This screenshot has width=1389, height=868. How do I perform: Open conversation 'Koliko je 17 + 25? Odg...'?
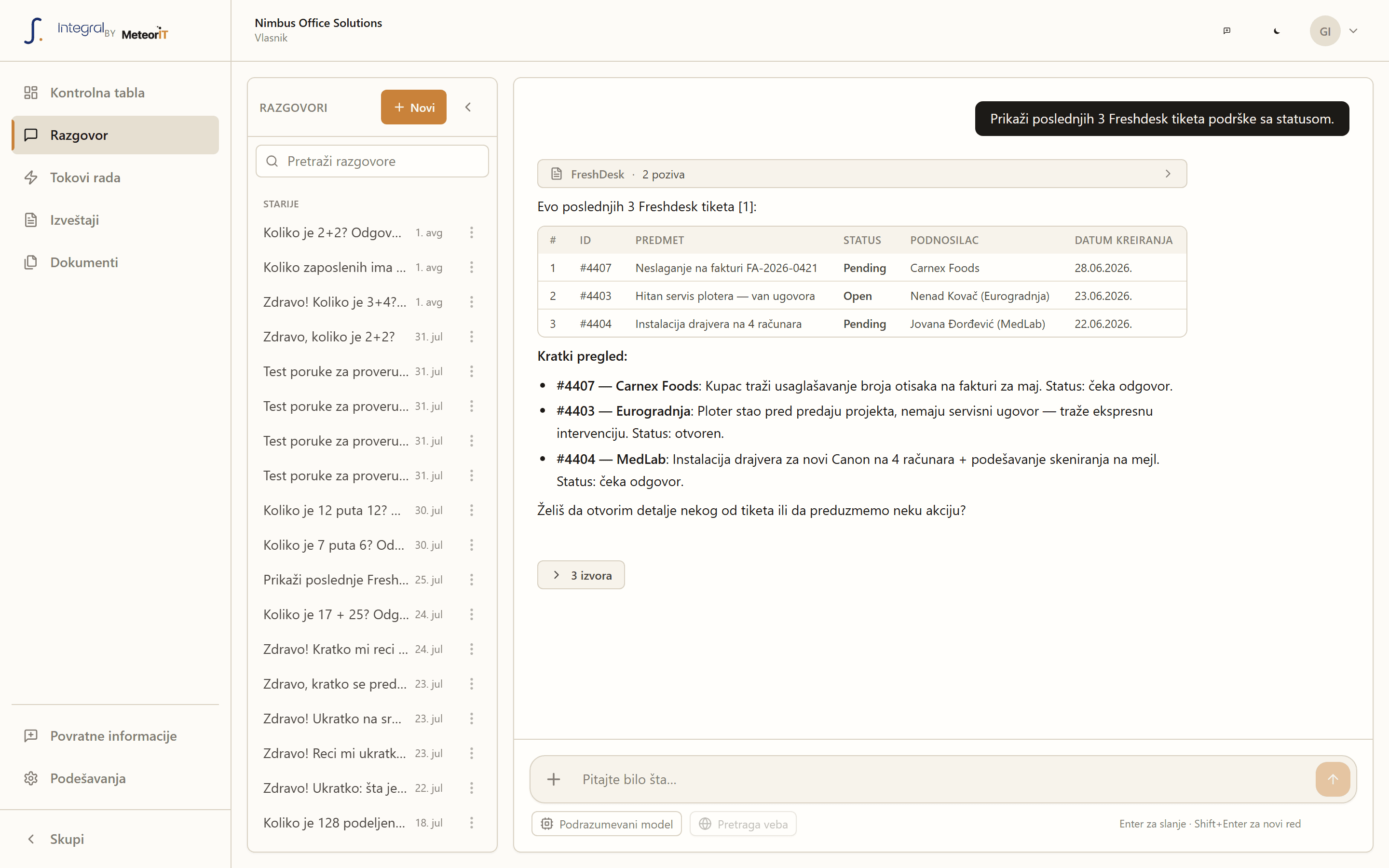pos(336,615)
